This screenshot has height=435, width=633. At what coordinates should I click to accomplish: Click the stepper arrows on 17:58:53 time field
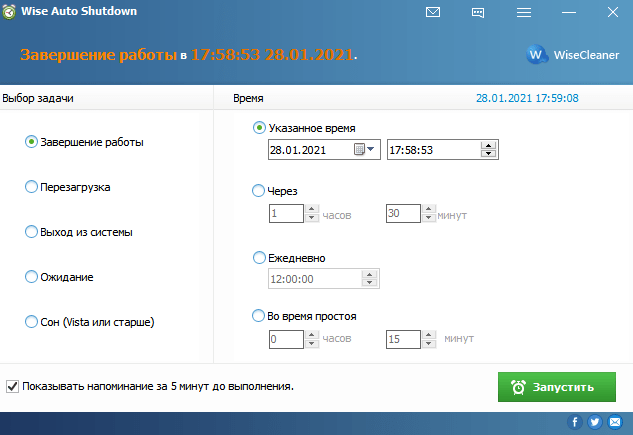488,149
